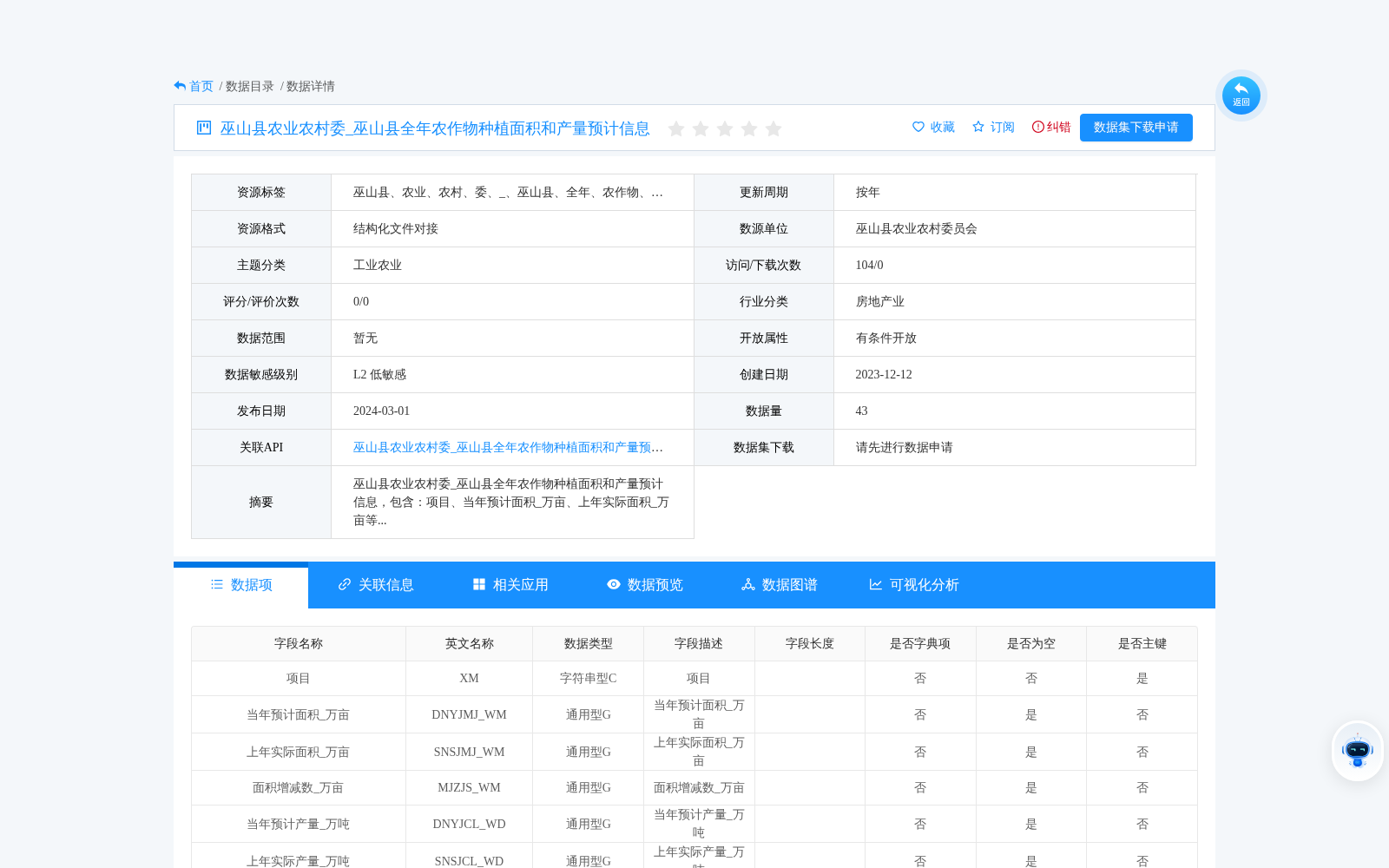Viewport: 1389px width, 868px height.
Task: Rate the dataset with the first star
Action: pos(676,128)
